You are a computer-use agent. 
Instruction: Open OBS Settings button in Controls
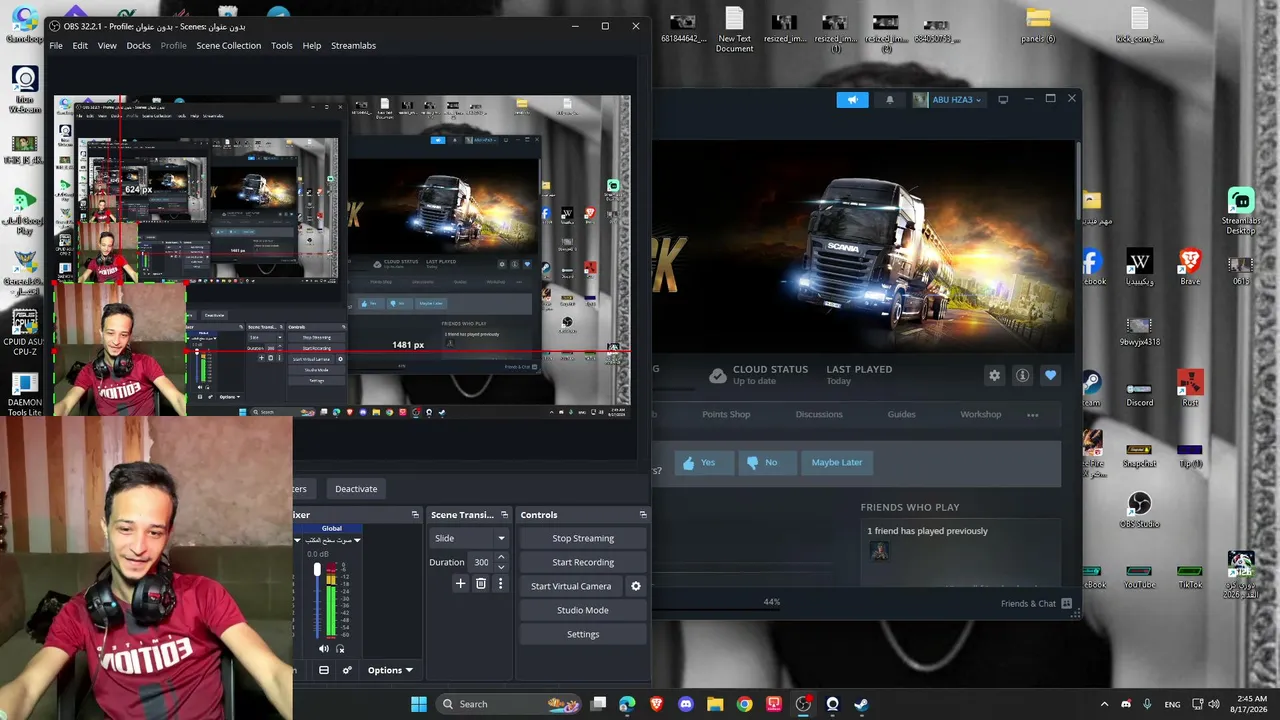click(583, 634)
